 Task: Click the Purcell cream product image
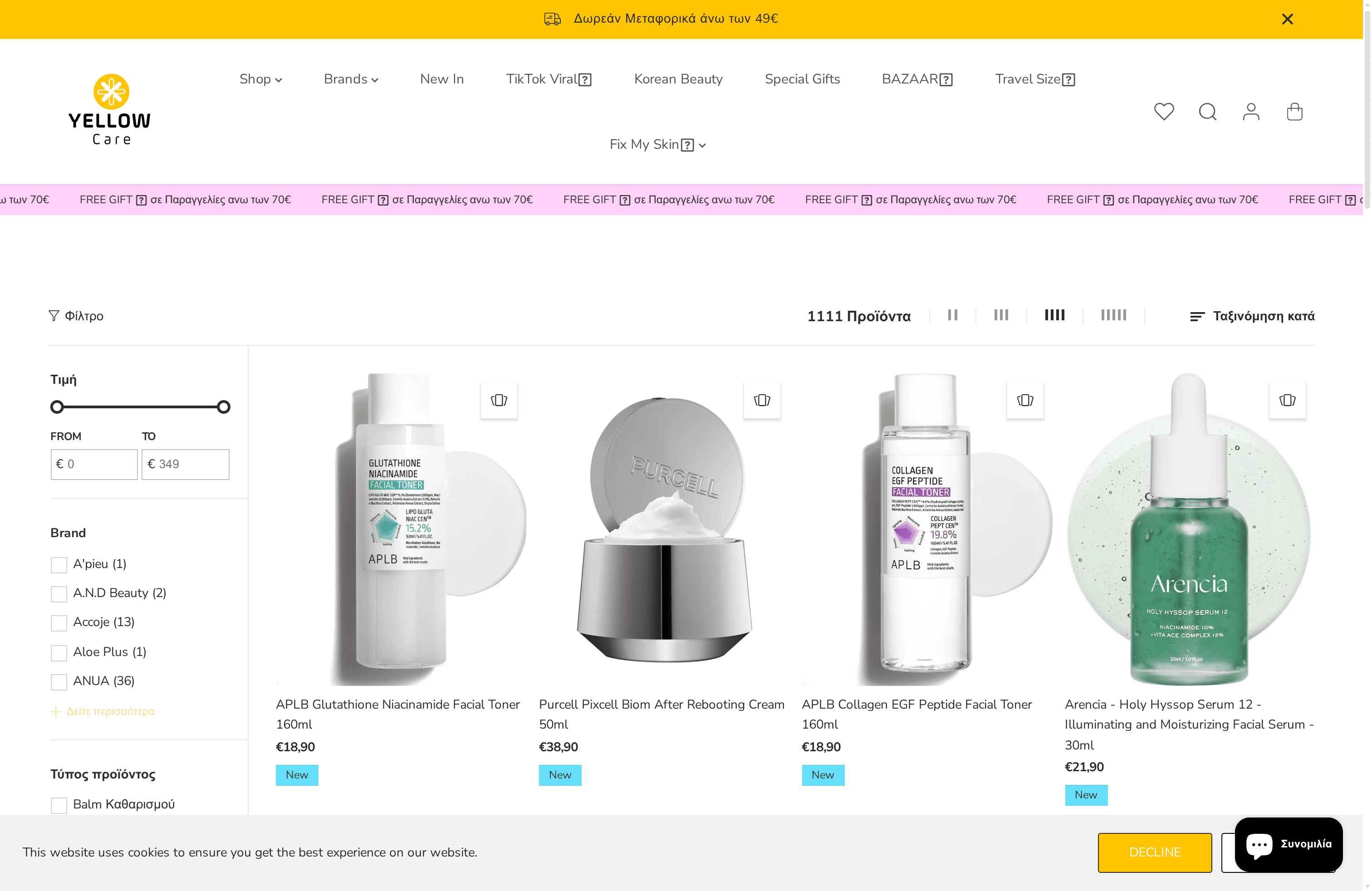click(663, 529)
